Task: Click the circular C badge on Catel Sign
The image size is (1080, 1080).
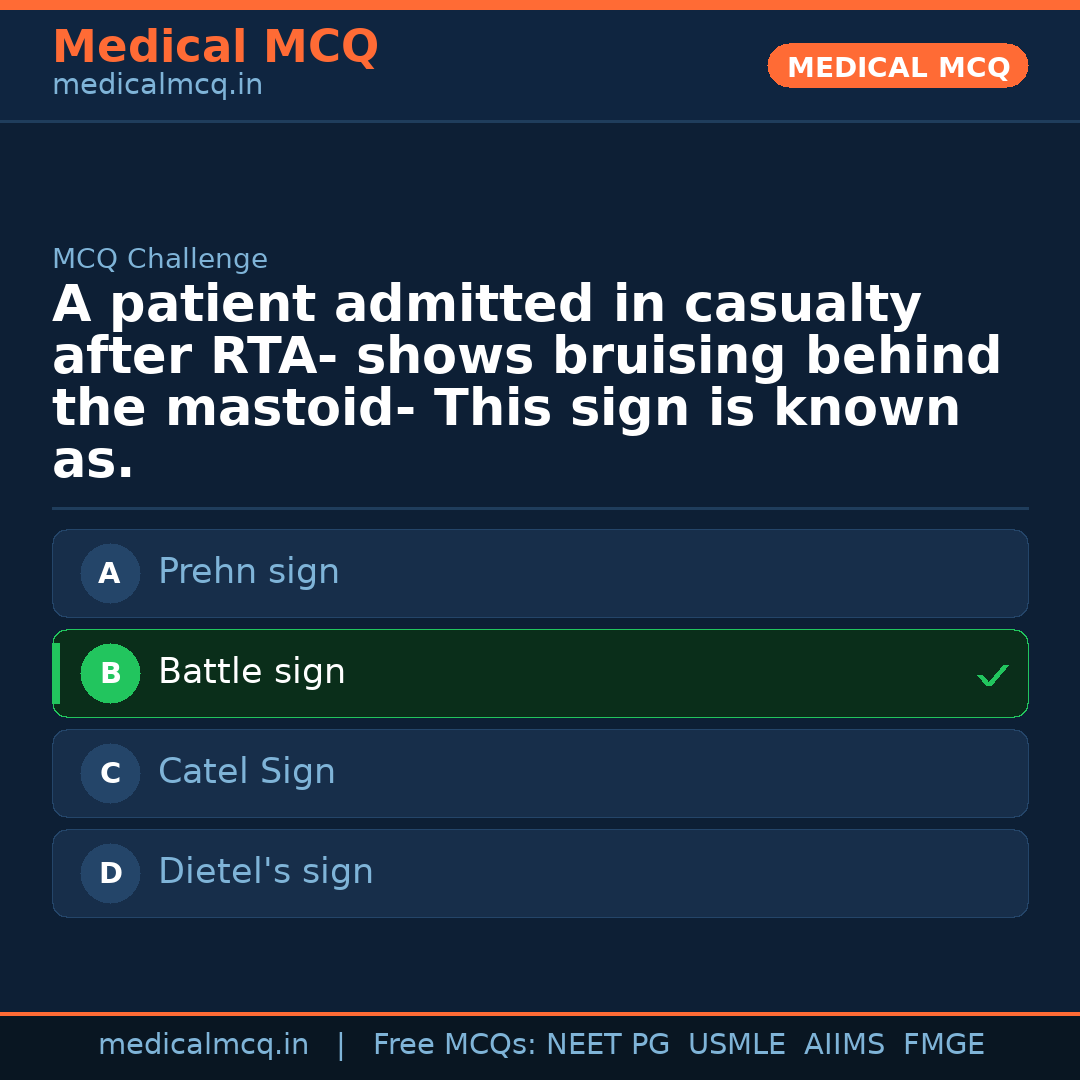Action: [110, 773]
